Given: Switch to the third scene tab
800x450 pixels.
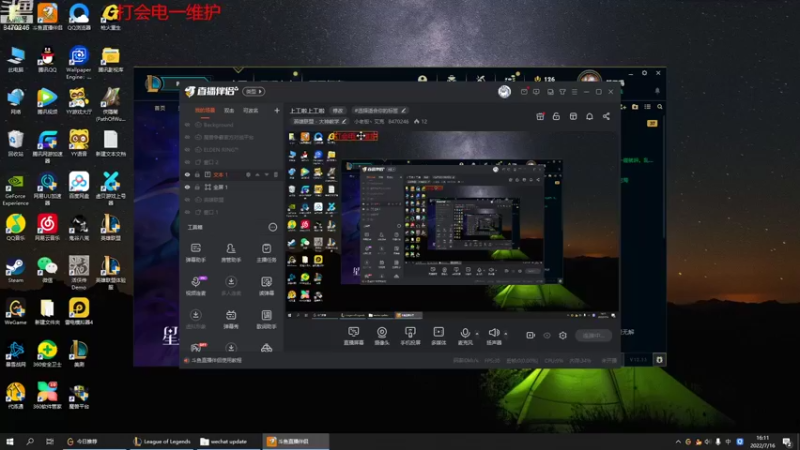Looking at the screenshot, I should [250, 110].
